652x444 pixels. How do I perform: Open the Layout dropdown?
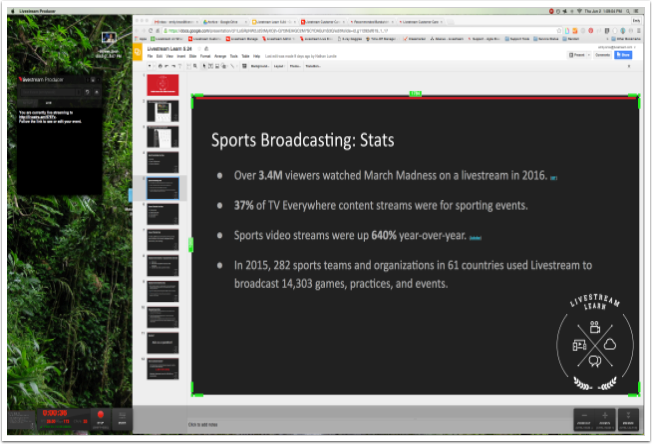[279, 66]
